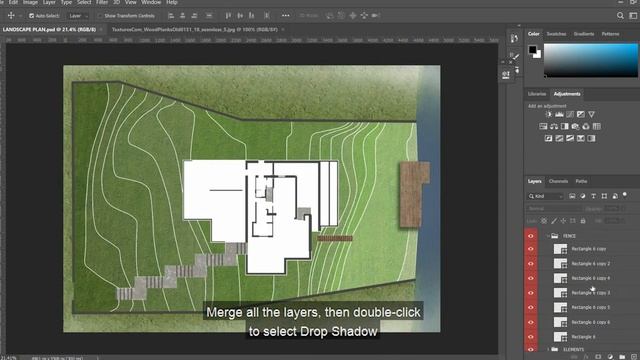
Task: Click the Align bottom edges icon
Action: pyautogui.click(x=251, y=16)
